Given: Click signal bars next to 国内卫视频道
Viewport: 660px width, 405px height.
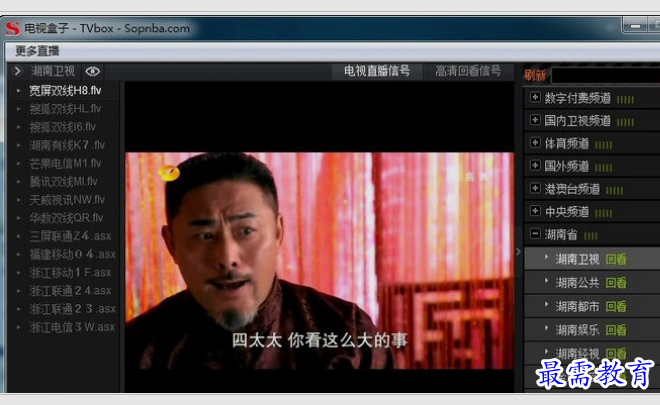Looking at the screenshot, I should [625, 122].
